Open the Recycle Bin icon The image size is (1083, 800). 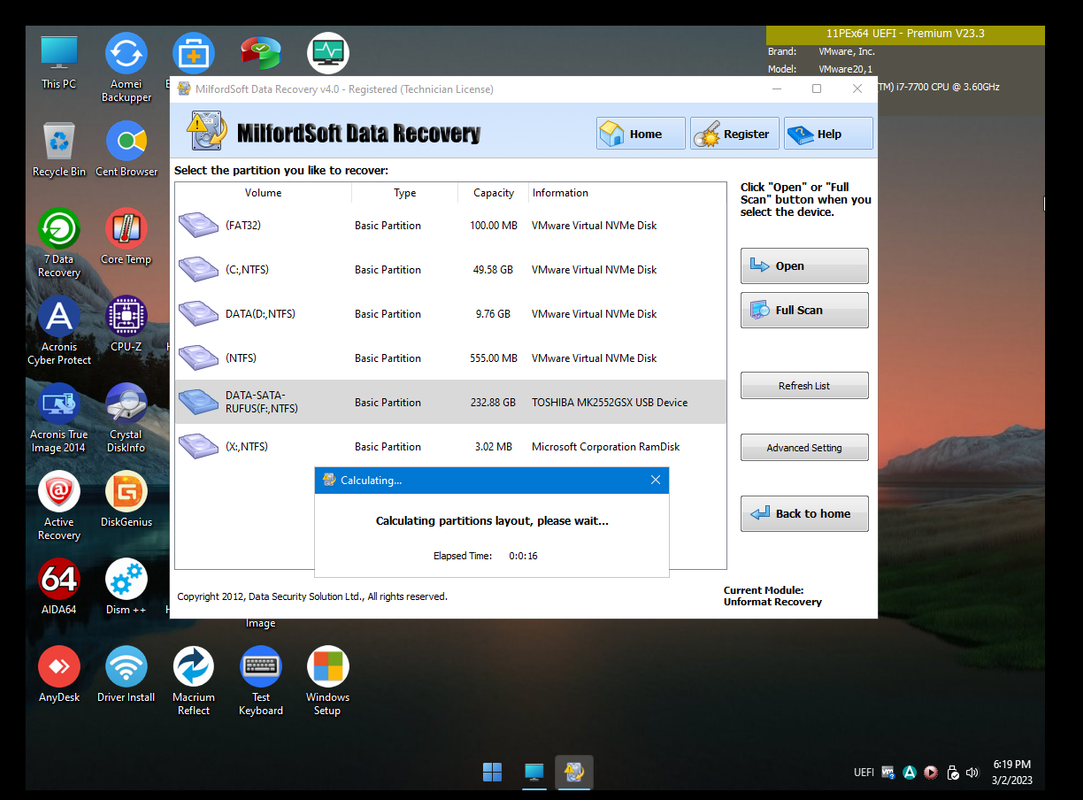point(59,150)
